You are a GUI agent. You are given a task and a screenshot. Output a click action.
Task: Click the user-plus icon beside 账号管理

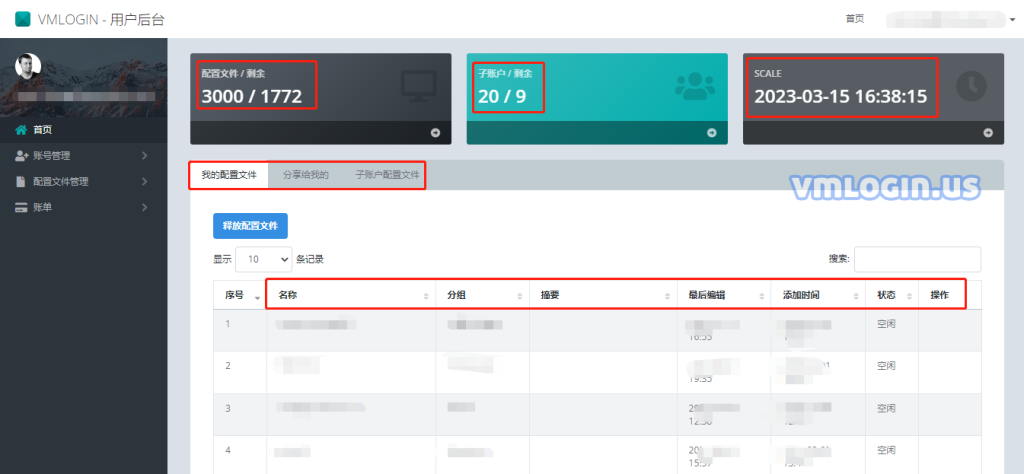[22, 156]
